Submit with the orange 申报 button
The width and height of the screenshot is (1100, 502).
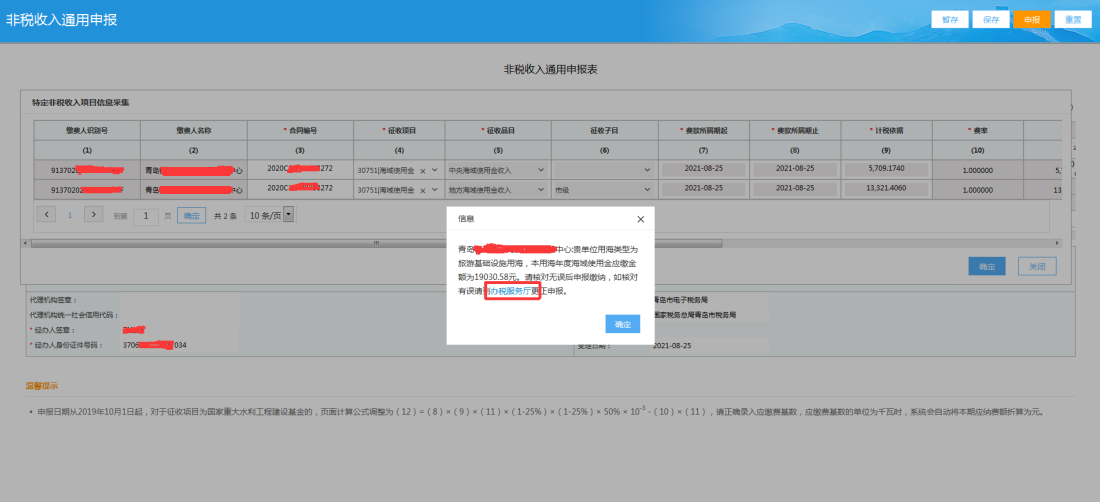(x=1031, y=19)
